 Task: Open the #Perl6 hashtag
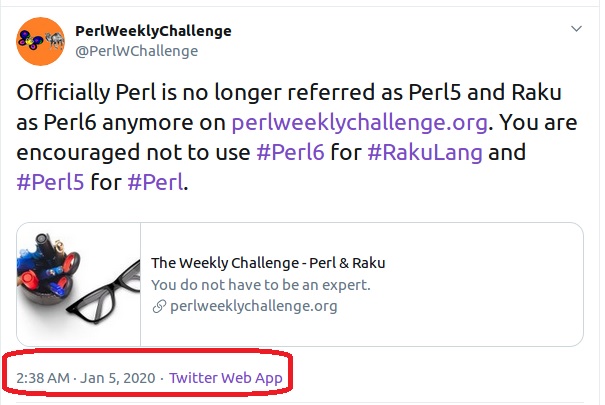290,152
